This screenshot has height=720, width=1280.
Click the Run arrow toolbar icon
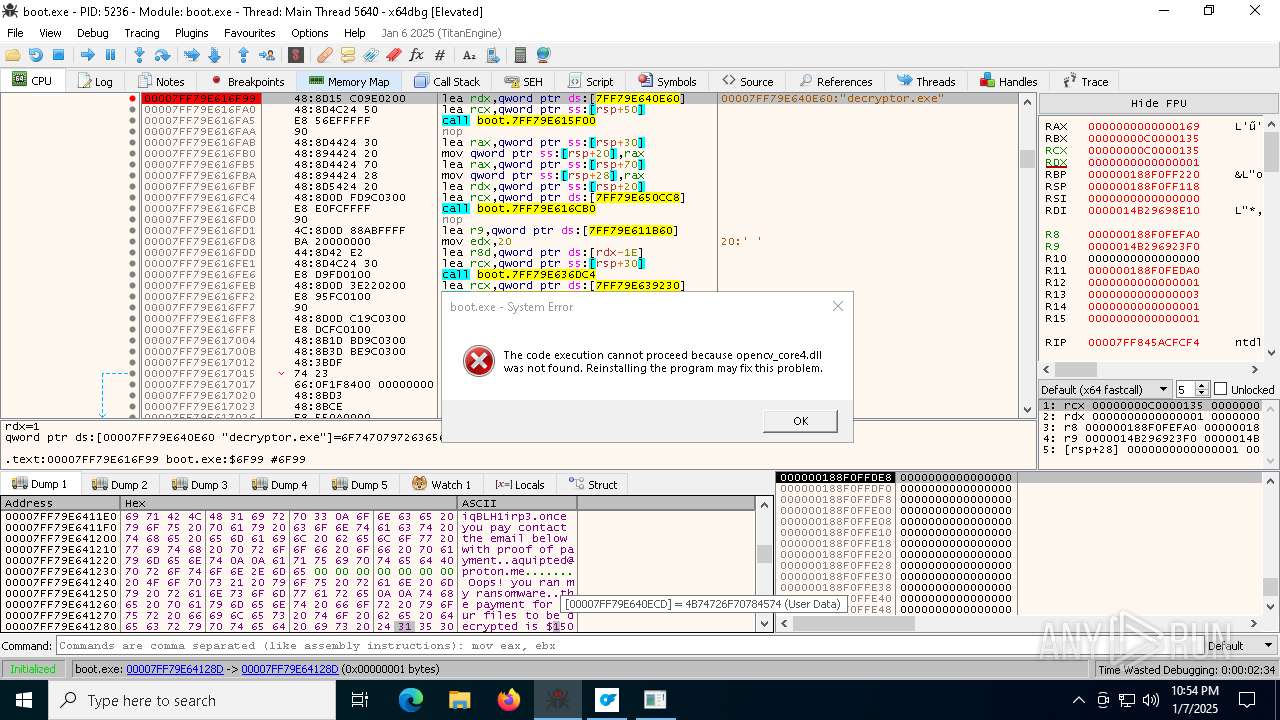pyautogui.click(x=88, y=55)
